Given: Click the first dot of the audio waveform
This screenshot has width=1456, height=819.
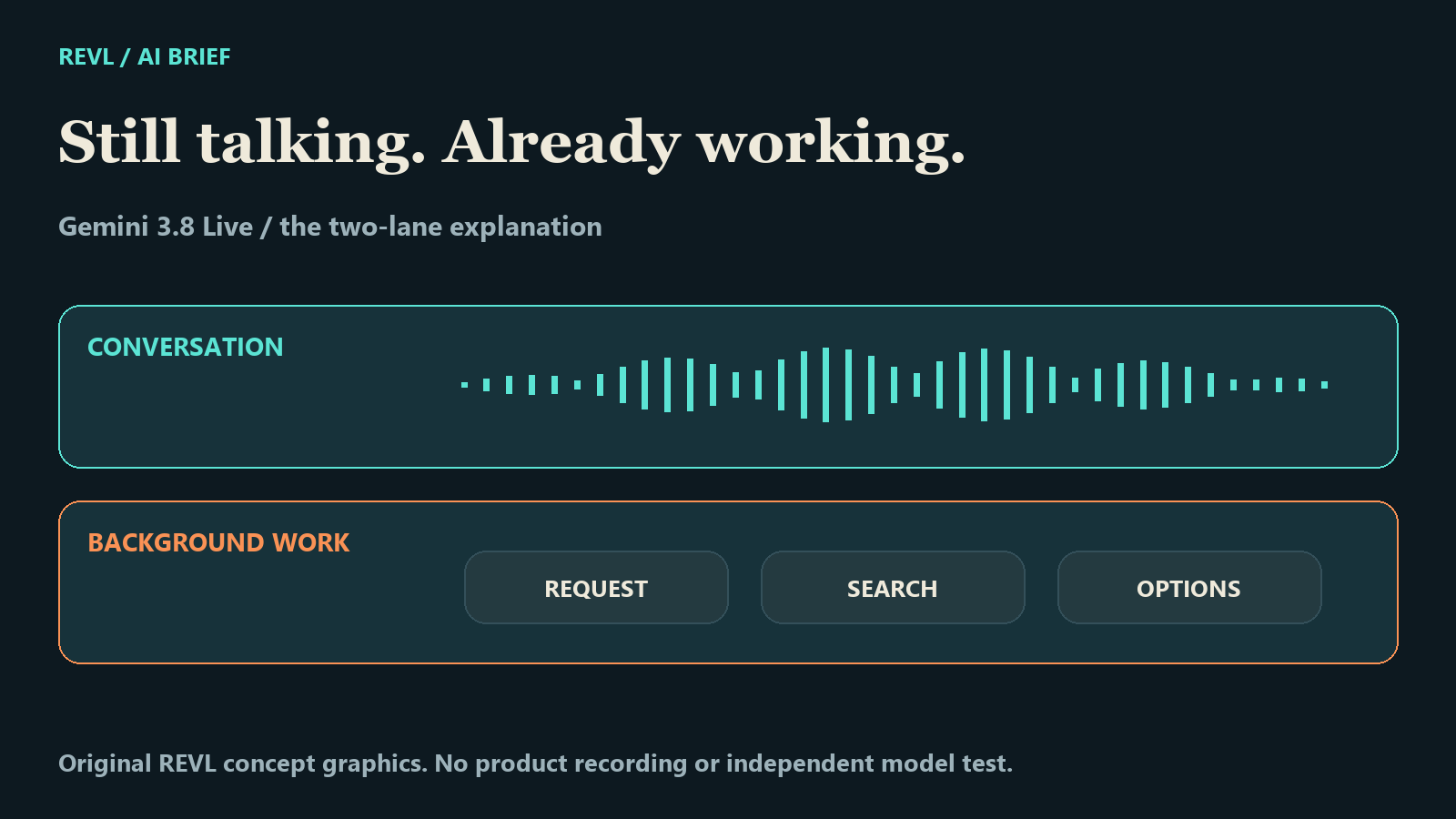Looking at the screenshot, I should (x=464, y=385).
